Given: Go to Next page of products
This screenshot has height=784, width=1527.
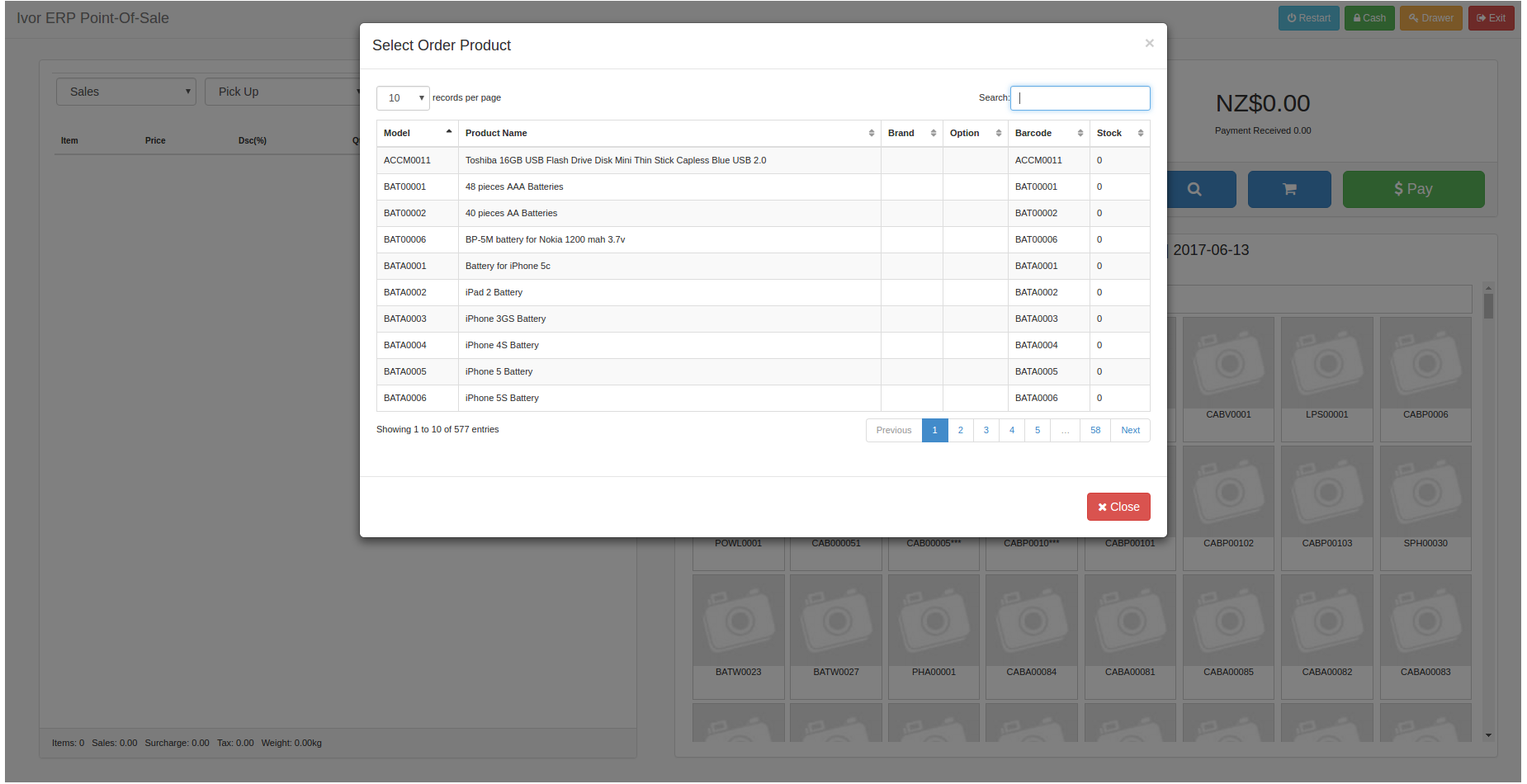Looking at the screenshot, I should [1130, 430].
